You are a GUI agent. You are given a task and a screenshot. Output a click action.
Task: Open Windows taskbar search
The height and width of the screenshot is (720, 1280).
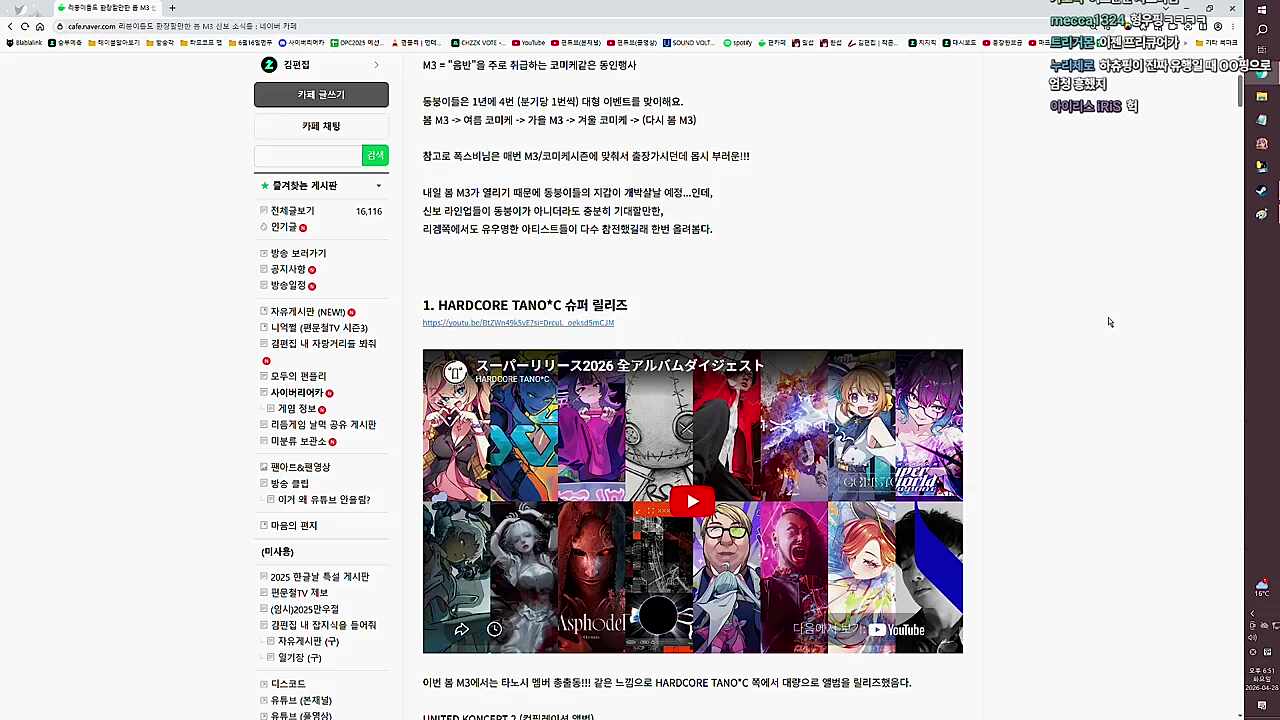[x=1262, y=30]
